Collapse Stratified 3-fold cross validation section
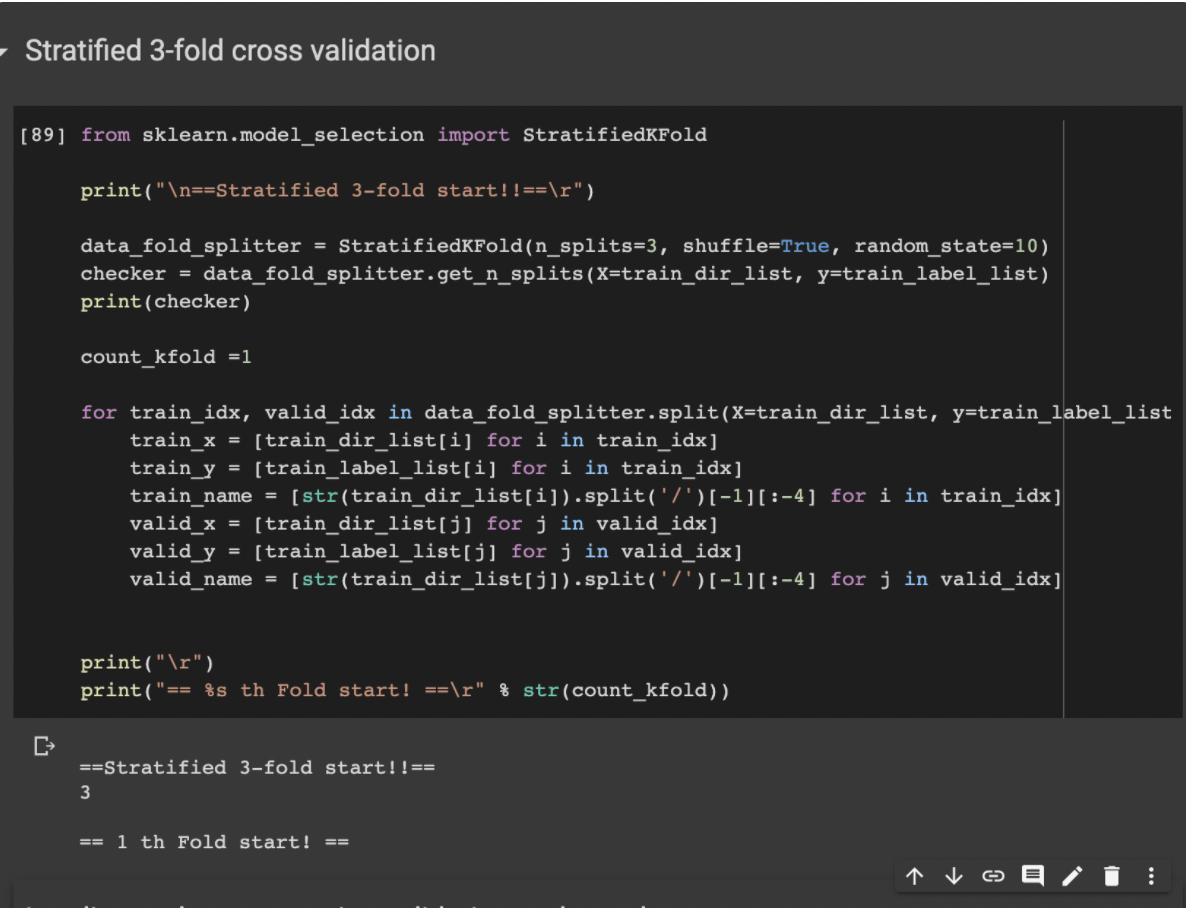Image resolution: width=1186 pixels, height=908 pixels. (x=5, y=51)
